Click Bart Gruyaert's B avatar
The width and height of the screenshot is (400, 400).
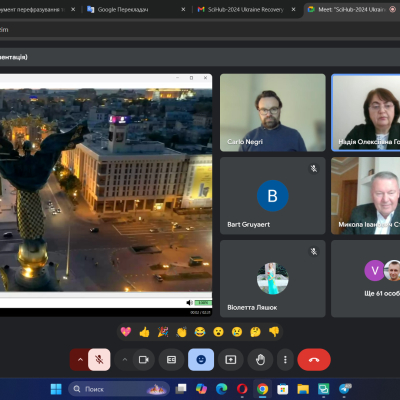tap(273, 196)
